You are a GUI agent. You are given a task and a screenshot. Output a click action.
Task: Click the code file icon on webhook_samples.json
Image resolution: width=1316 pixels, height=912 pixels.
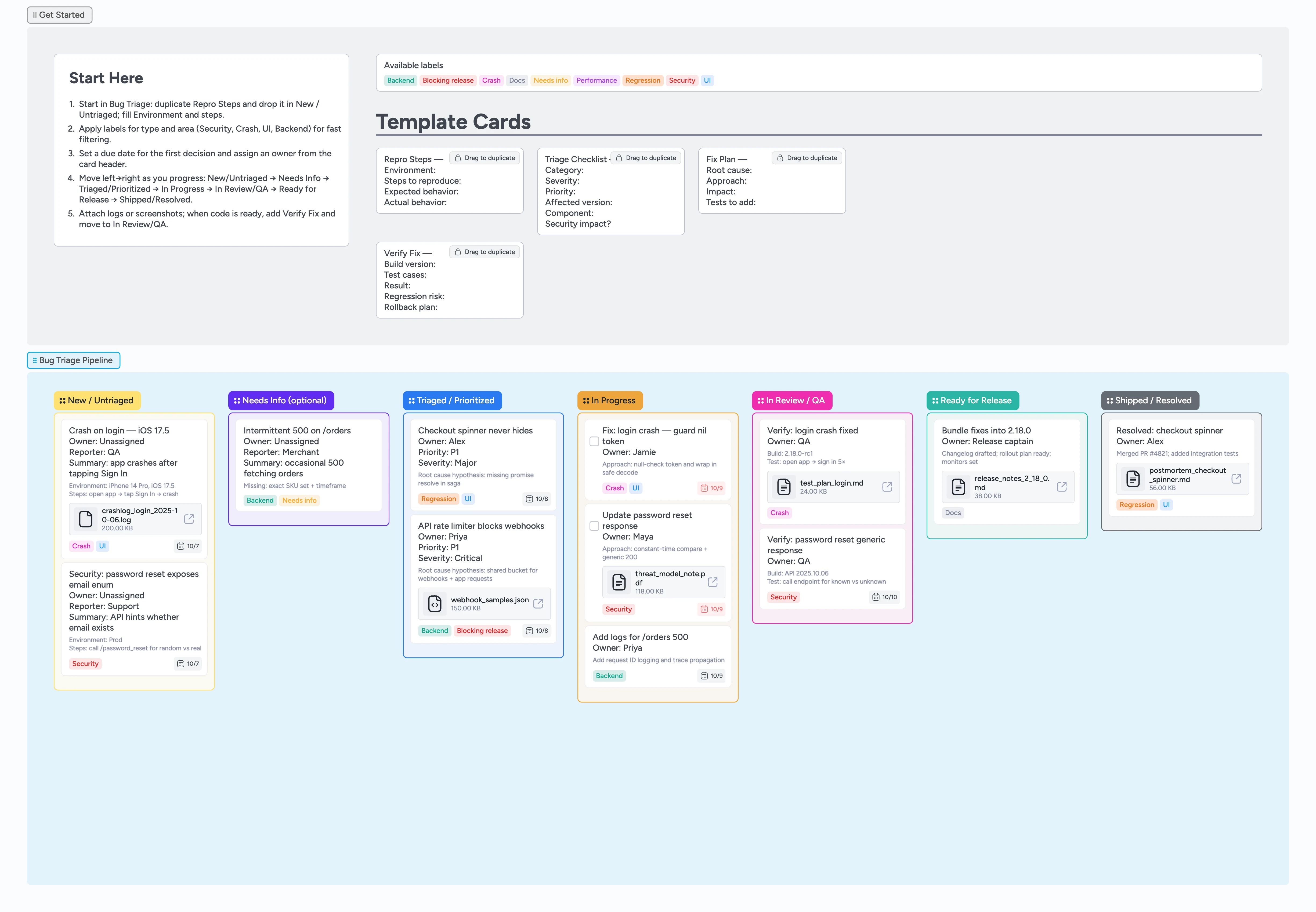(435, 603)
